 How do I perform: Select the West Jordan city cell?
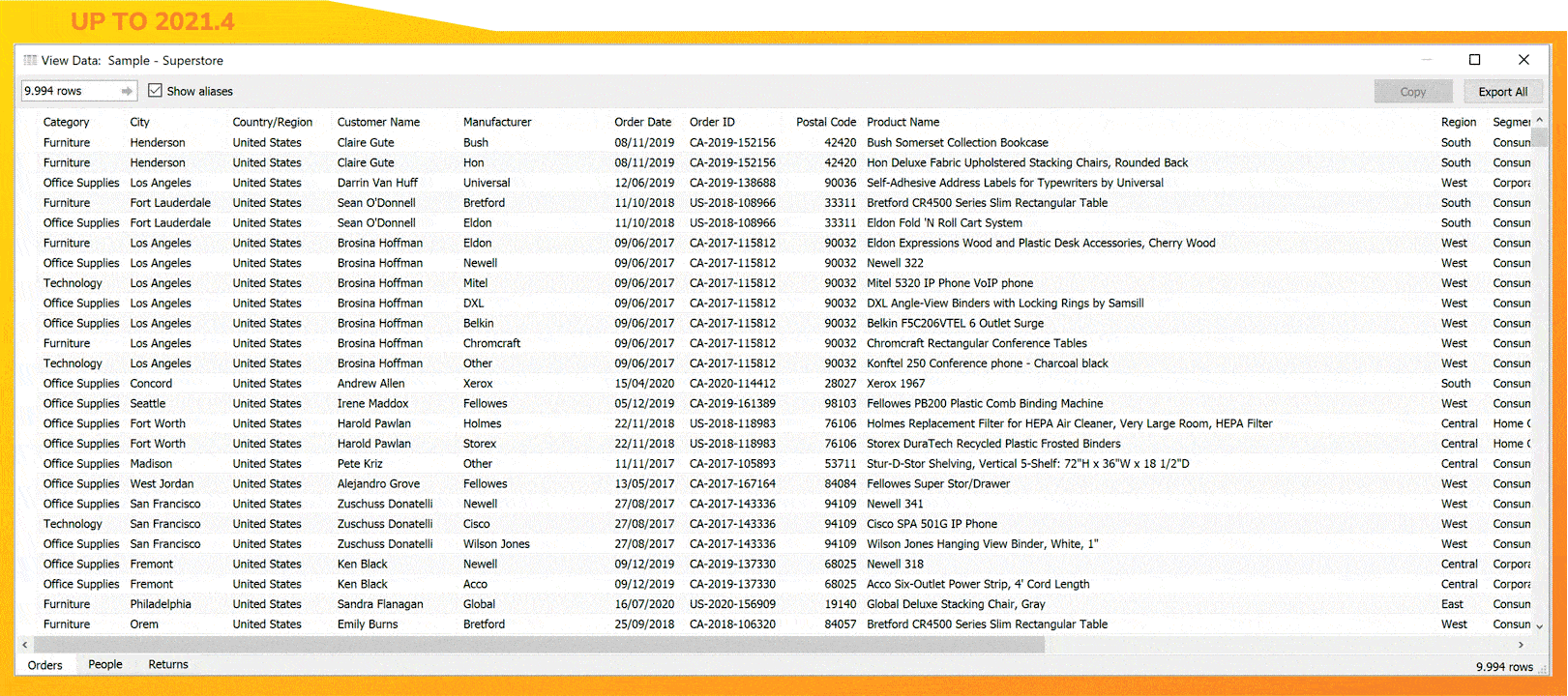pos(162,484)
